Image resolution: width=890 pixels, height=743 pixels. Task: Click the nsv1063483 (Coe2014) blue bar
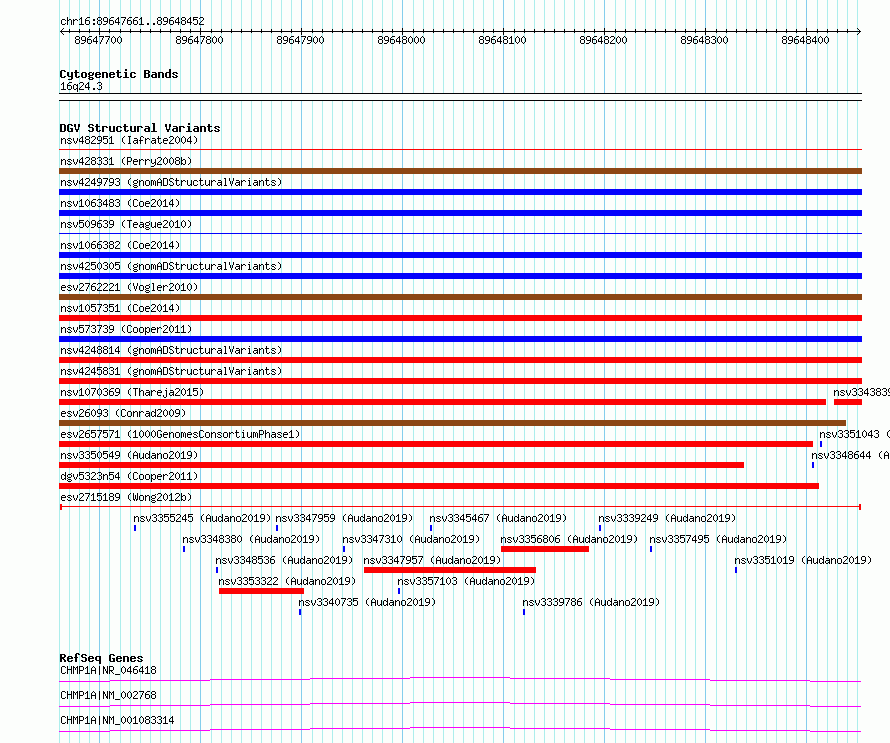click(460, 213)
